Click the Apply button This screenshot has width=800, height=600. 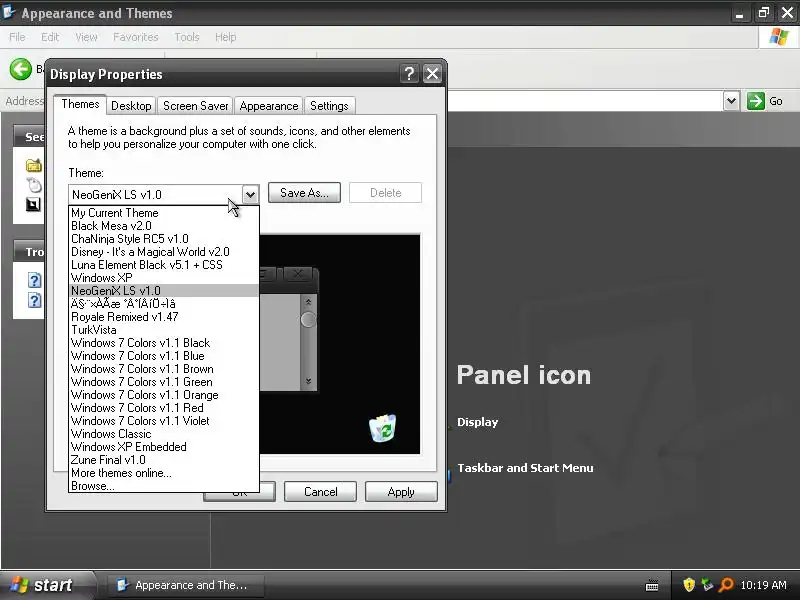(401, 492)
